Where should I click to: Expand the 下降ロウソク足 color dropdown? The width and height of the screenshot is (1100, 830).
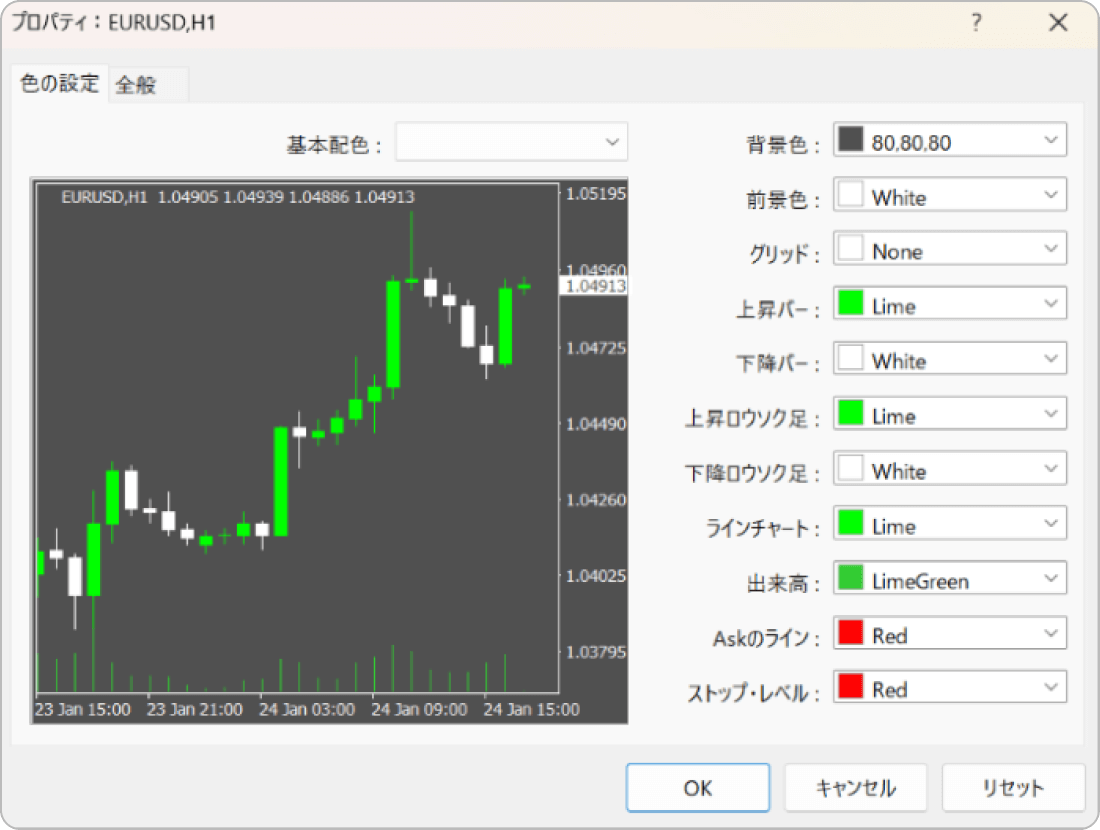click(950, 469)
